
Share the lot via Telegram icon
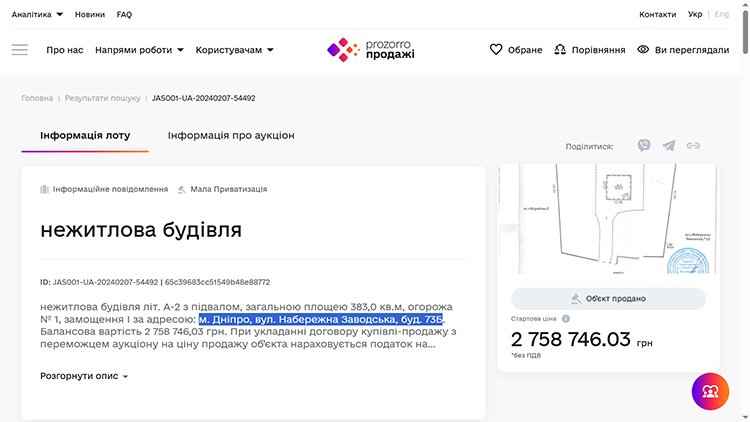coord(669,145)
